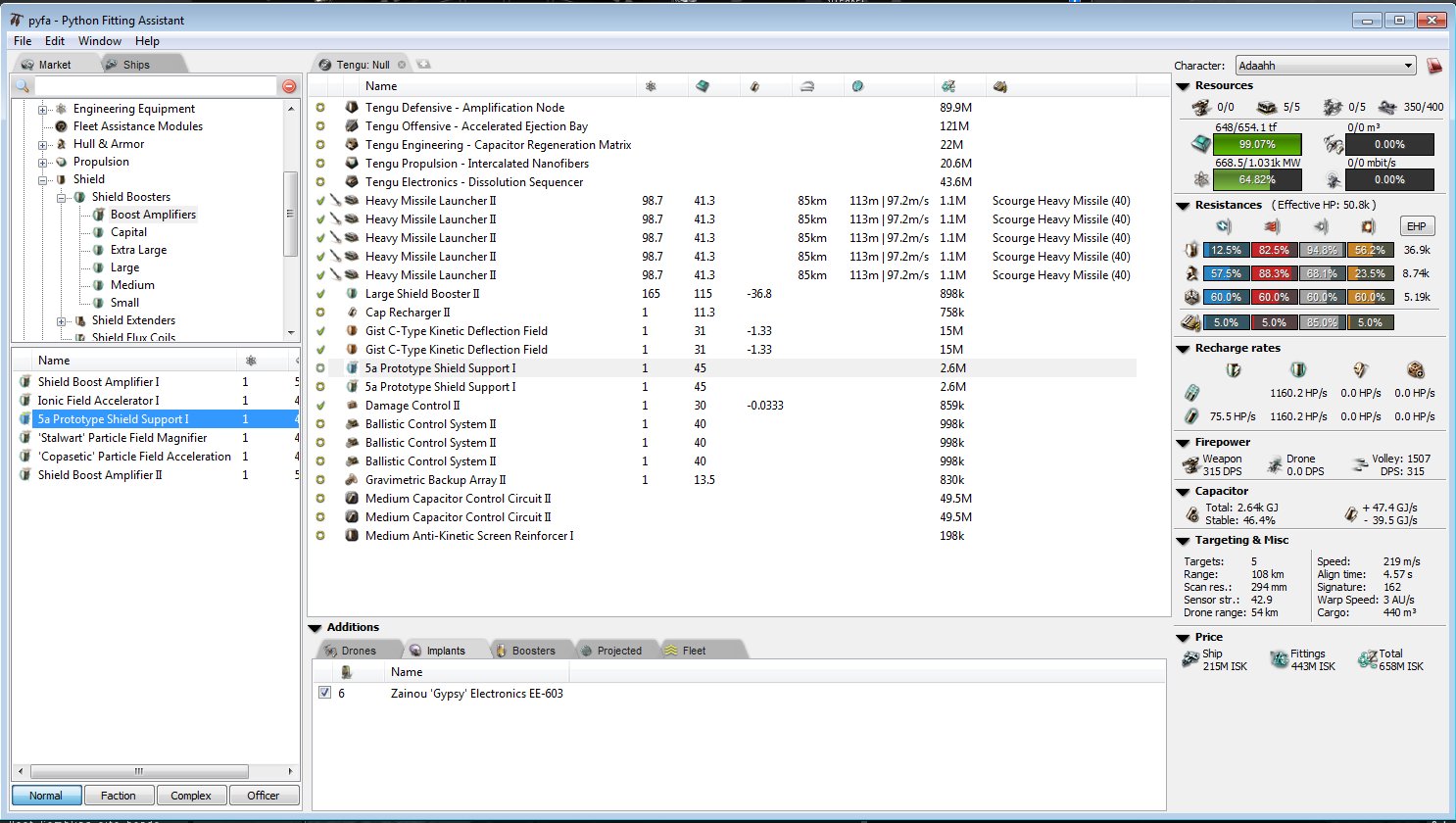The width and height of the screenshot is (1456, 823).
Task: Click the Damage Control II module icon
Action: (x=352, y=406)
